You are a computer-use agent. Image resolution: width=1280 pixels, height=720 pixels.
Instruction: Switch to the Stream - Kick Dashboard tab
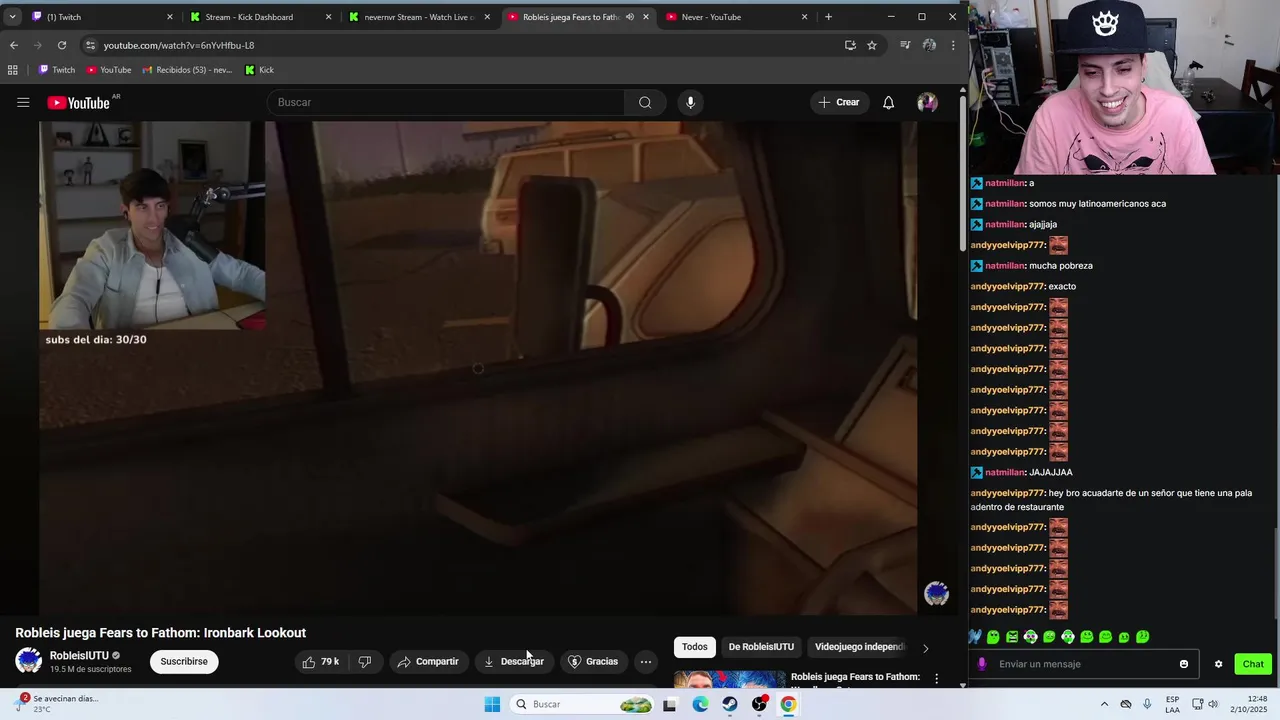[x=260, y=17]
